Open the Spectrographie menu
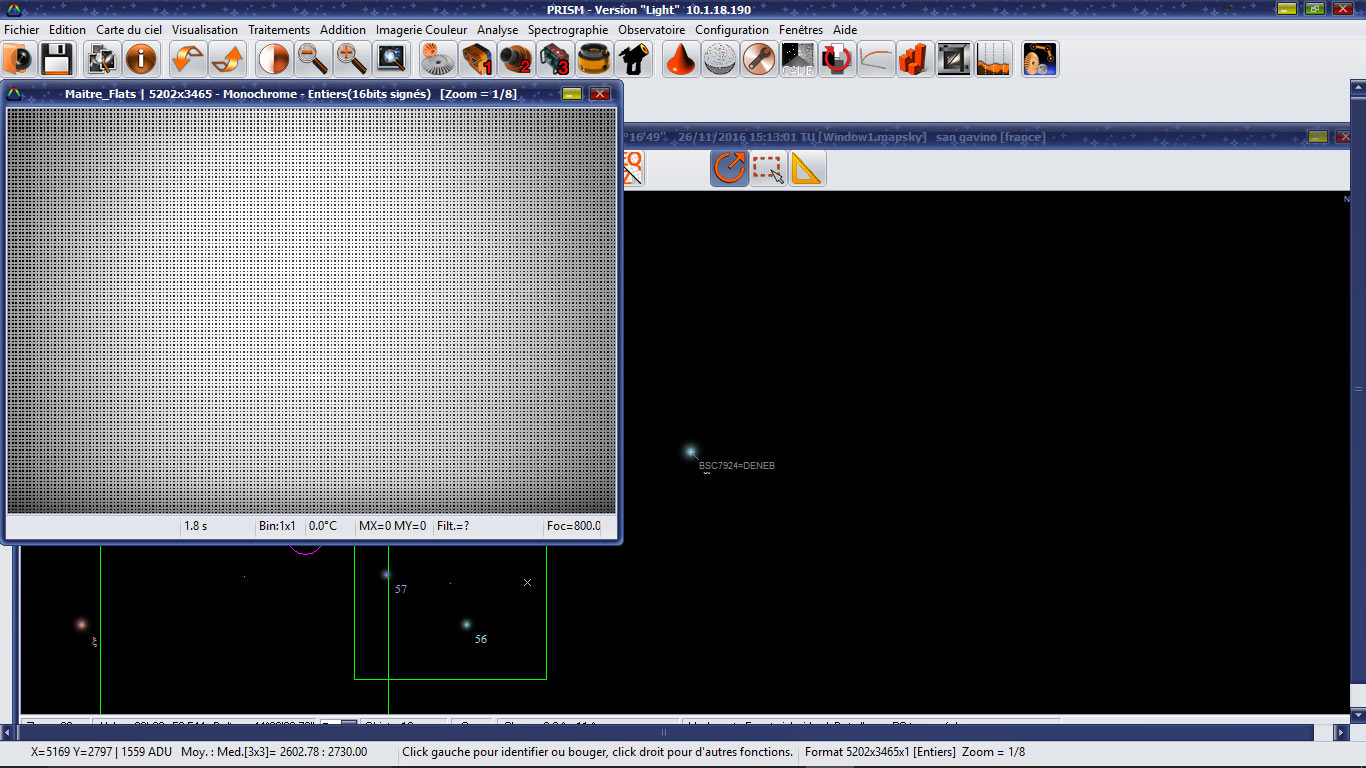The height and width of the screenshot is (768, 1366). tap(568, 30)
